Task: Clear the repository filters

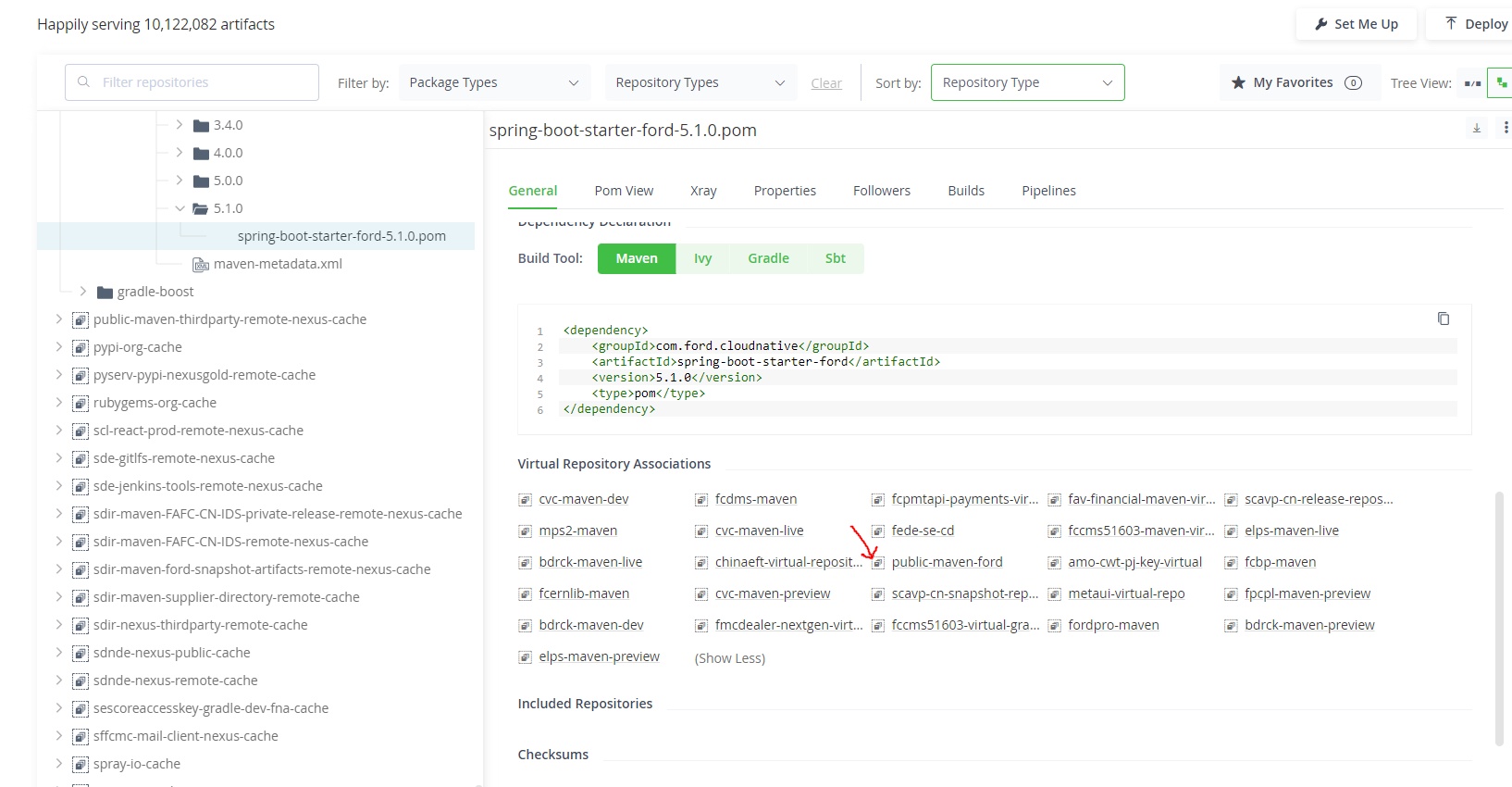Action: point(826,83)
